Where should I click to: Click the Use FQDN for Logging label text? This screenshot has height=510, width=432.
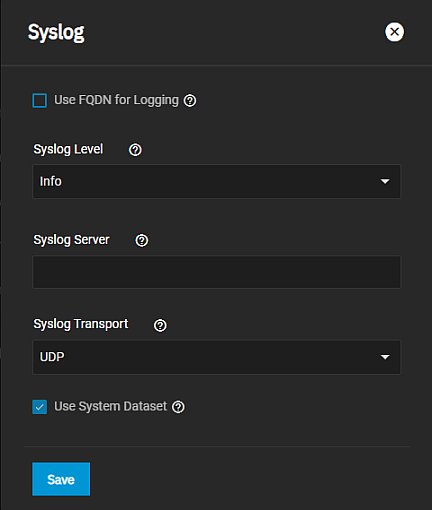(116, 100)
